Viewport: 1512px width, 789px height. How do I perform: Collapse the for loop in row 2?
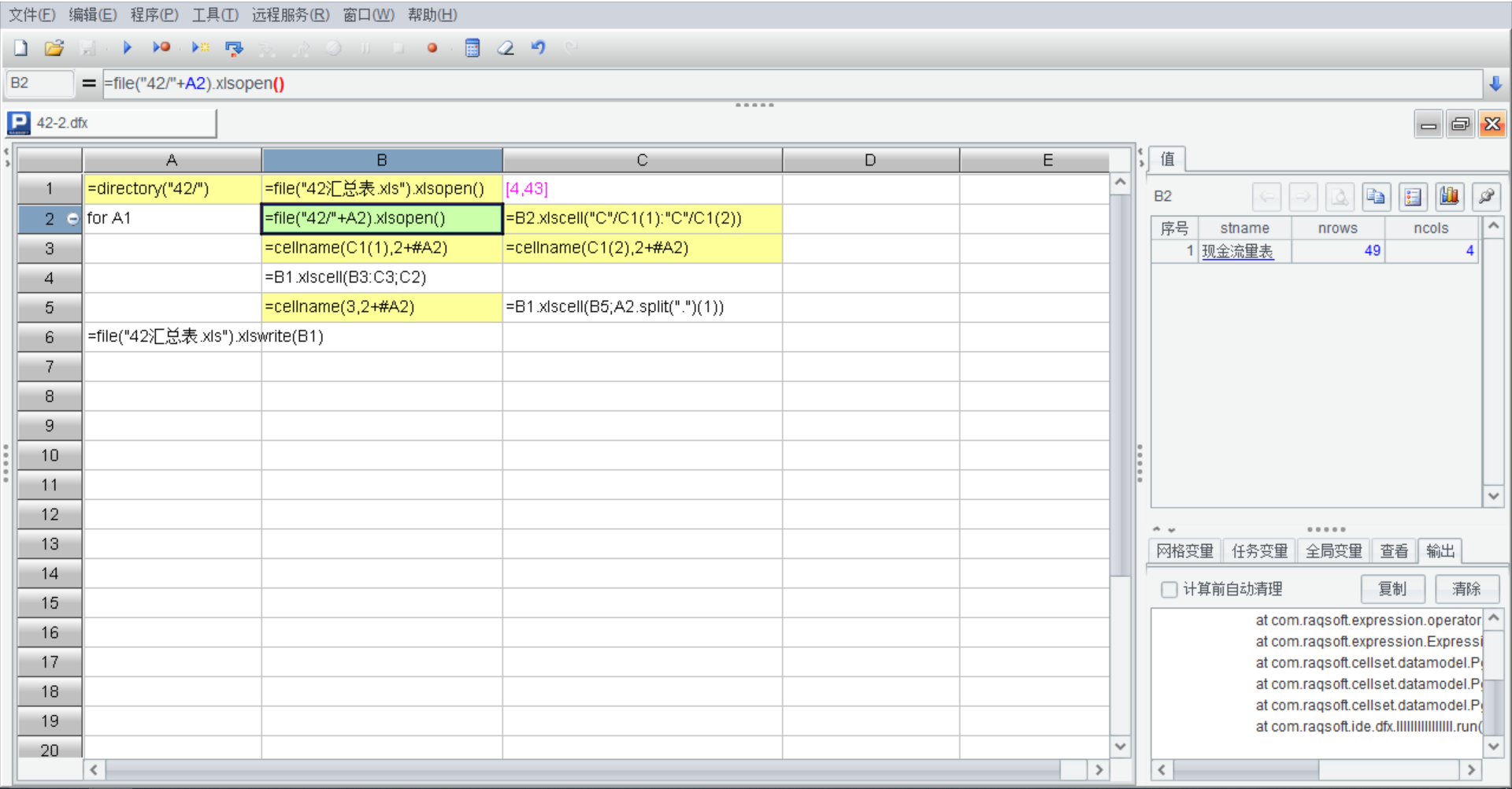click(x=73, y=219)
